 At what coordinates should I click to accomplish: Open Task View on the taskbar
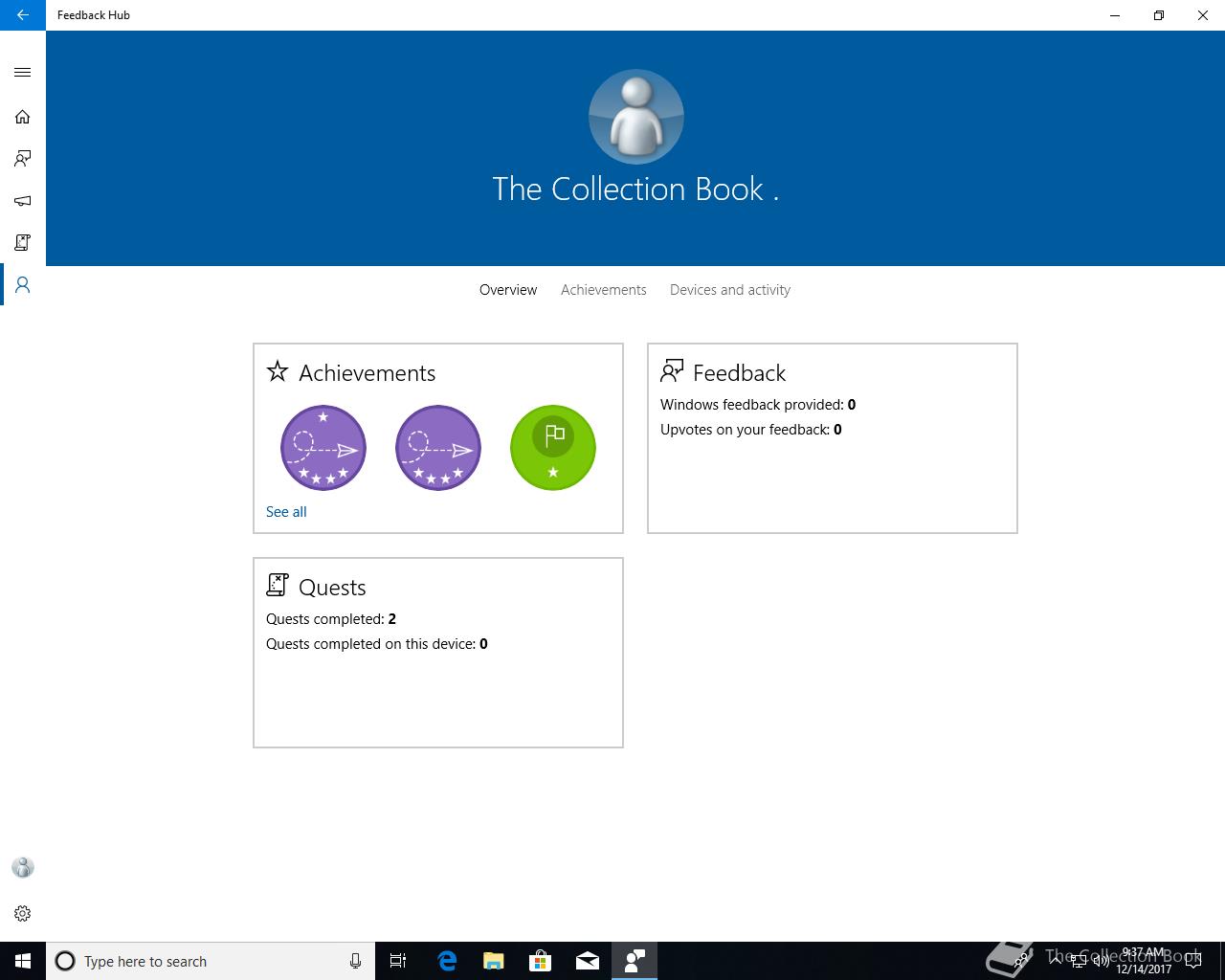398,961
